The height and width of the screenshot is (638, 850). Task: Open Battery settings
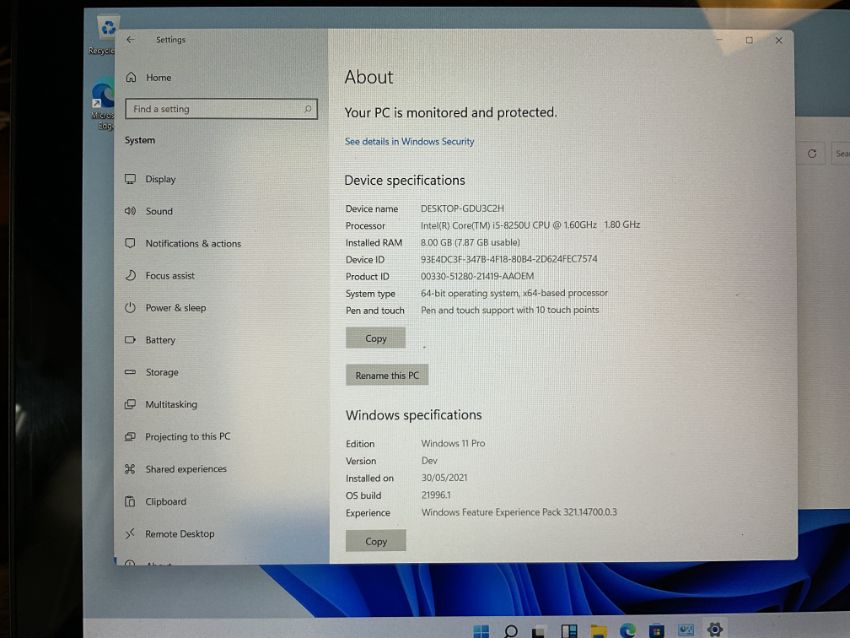tap(160, 340)
